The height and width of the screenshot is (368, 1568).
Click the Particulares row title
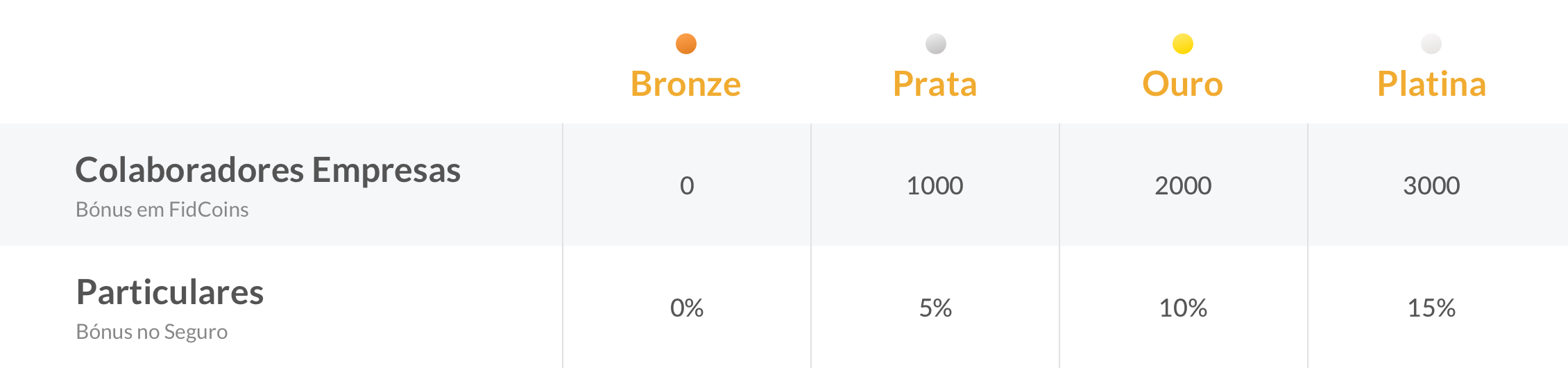tap(170, 292)
